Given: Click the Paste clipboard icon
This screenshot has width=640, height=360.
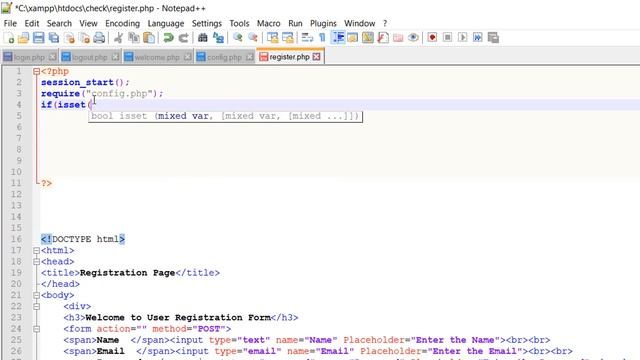Looking at the screenshot, I should pyautogui.click(x=149, y=38).
